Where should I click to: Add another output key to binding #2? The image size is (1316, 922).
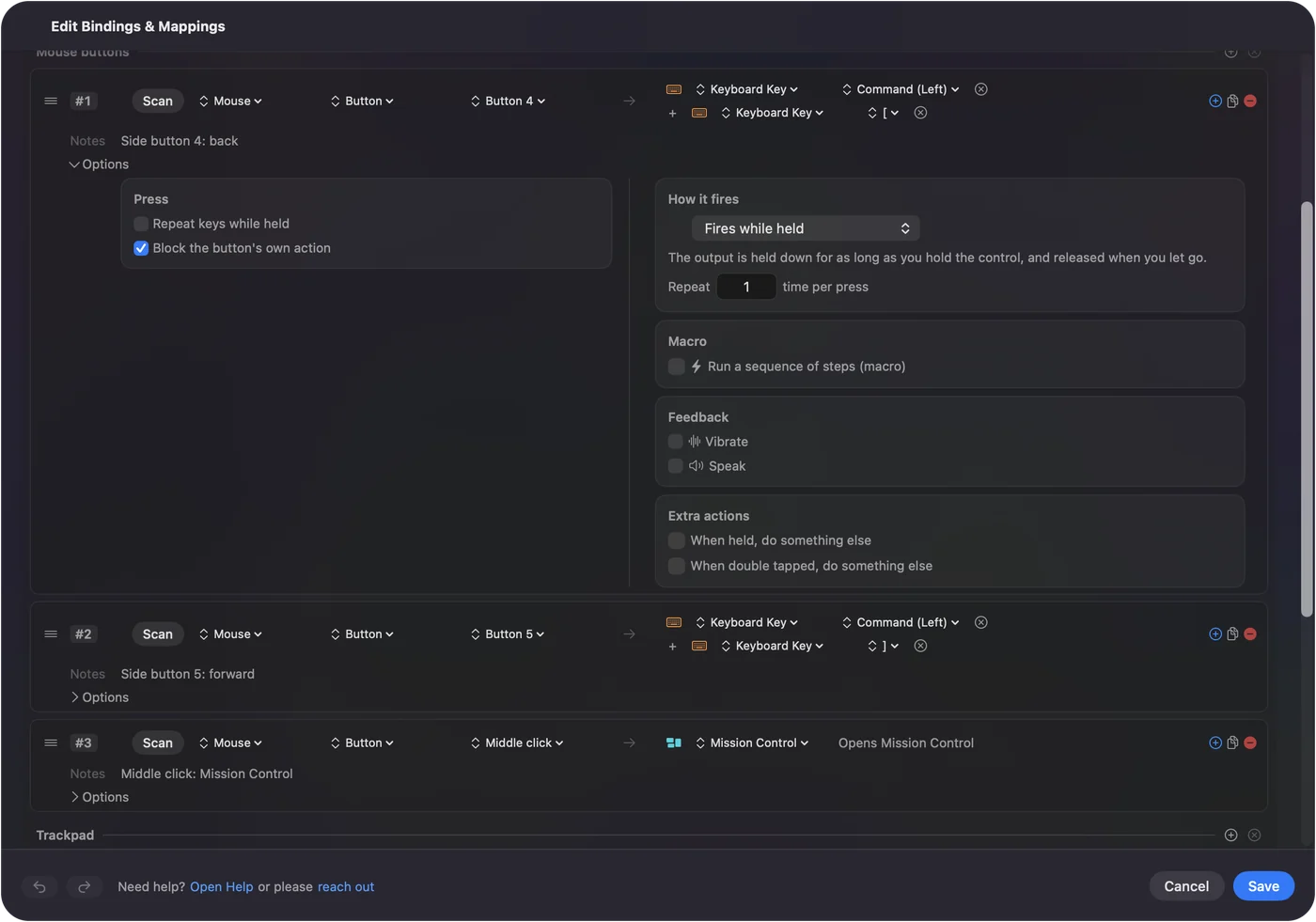(x=672, y=647)
